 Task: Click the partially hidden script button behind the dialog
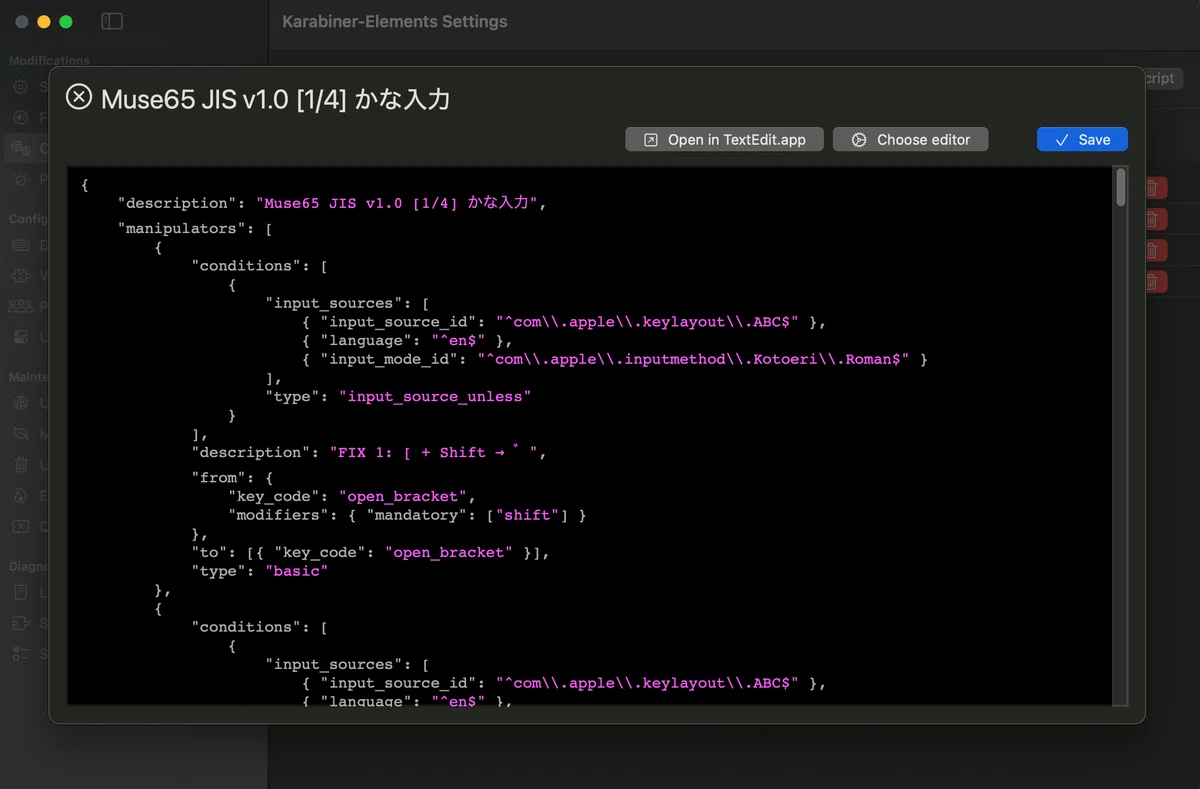1164,78
